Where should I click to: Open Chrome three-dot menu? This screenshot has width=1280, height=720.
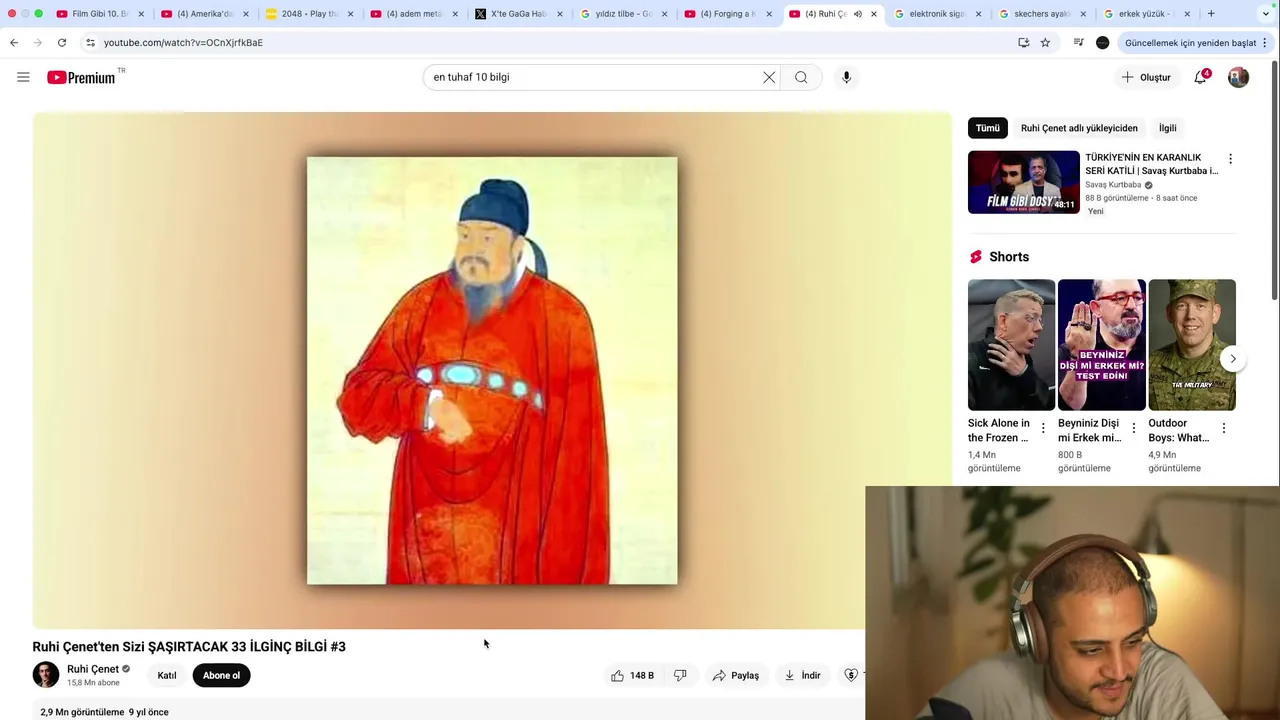point(1266,43)
